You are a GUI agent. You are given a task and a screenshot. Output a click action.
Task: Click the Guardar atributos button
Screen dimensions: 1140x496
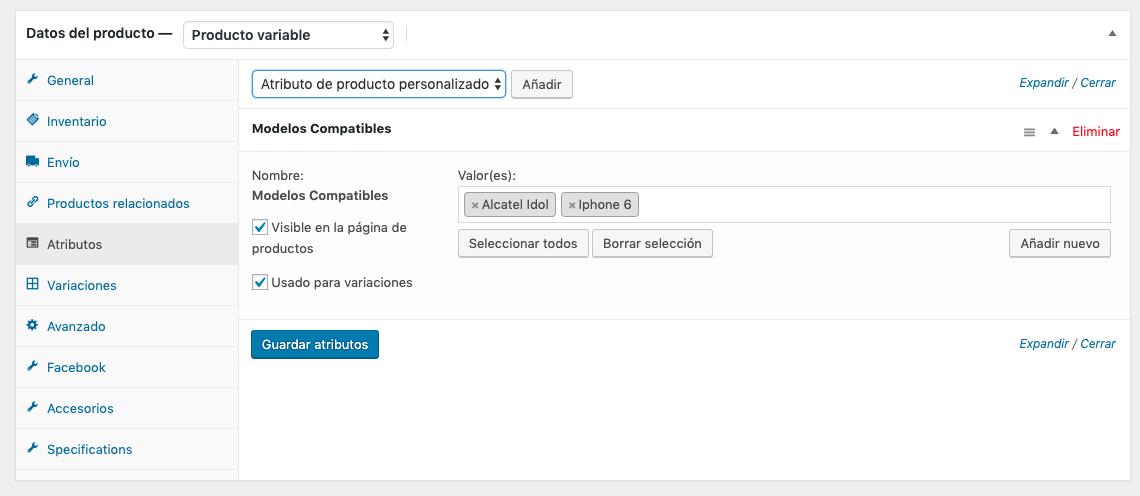[315, 345]
